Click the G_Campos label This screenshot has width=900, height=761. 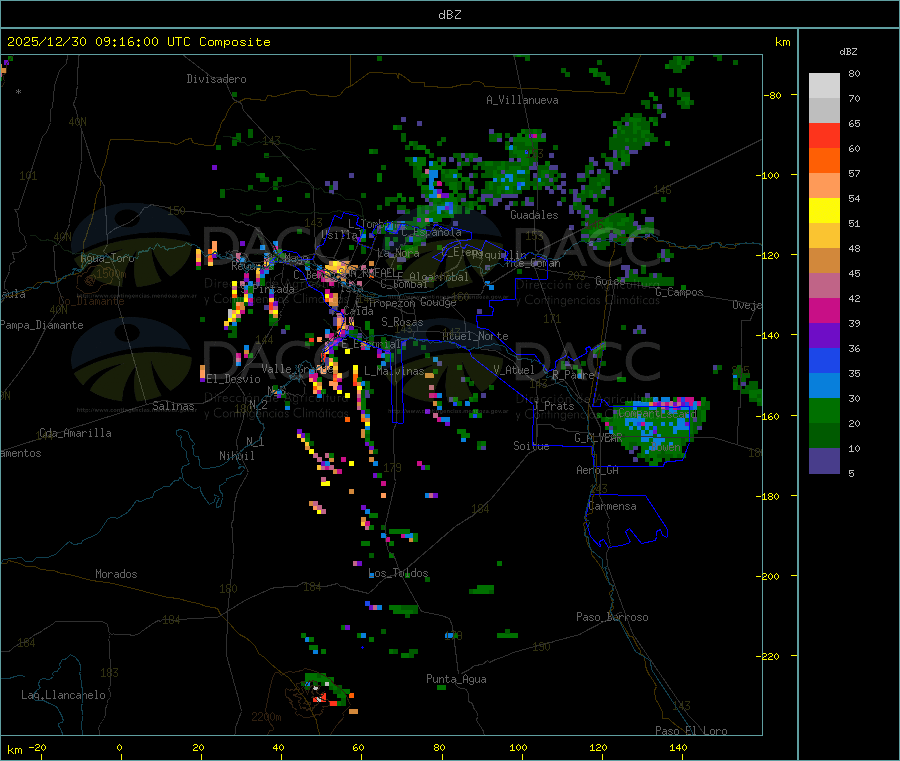(x=679, y=292)
